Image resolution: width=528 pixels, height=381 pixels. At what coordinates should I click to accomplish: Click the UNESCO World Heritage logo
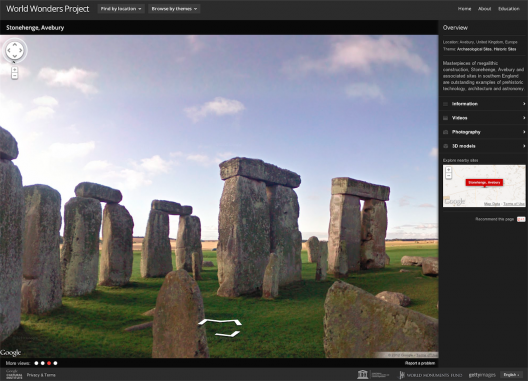[x=372, y=375]
